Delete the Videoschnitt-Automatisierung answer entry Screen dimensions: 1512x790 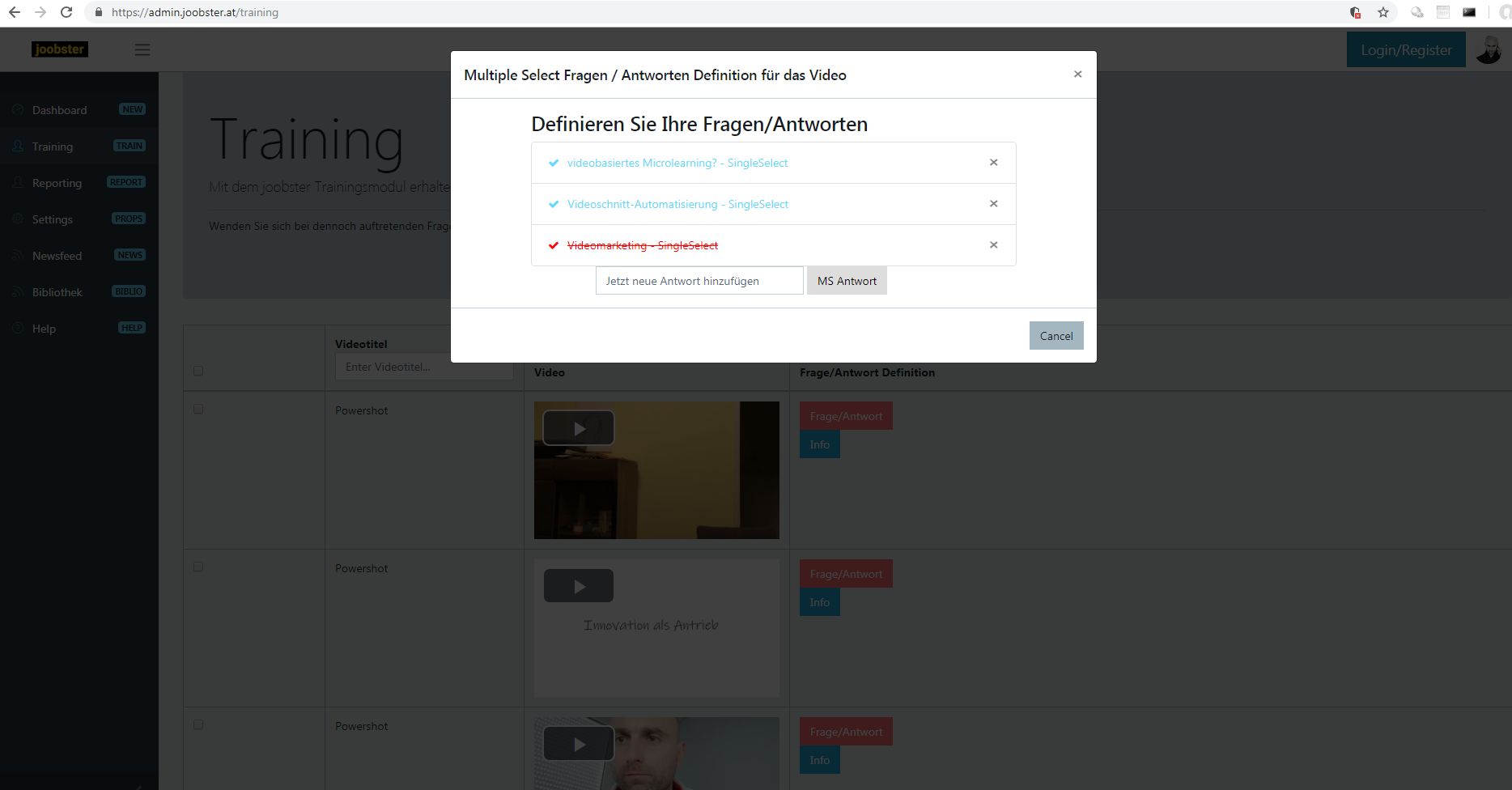click(993, 204)
